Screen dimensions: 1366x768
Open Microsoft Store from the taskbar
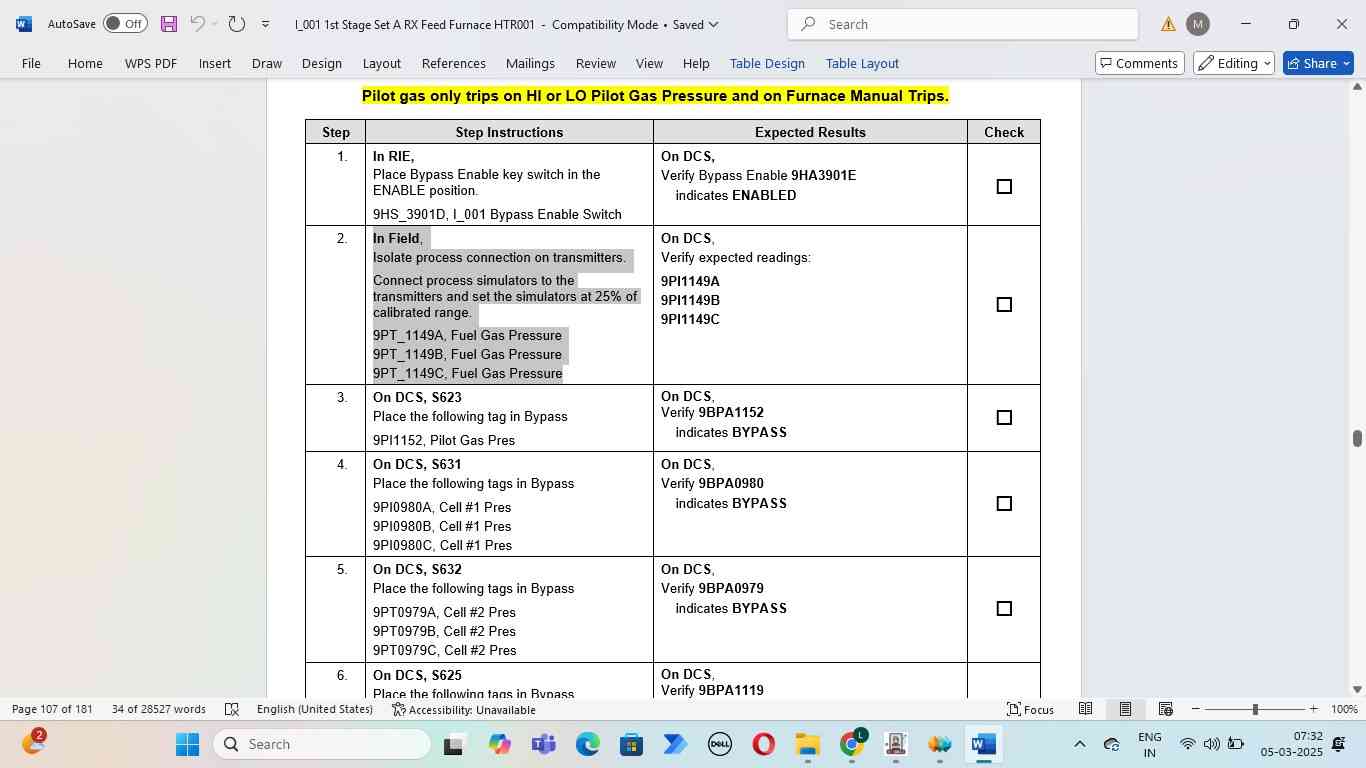(631, 744)
